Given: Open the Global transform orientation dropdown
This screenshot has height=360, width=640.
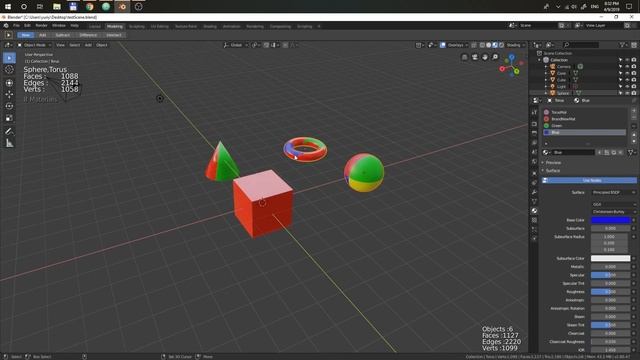Looking at the screenshot, I should [236, 45].
